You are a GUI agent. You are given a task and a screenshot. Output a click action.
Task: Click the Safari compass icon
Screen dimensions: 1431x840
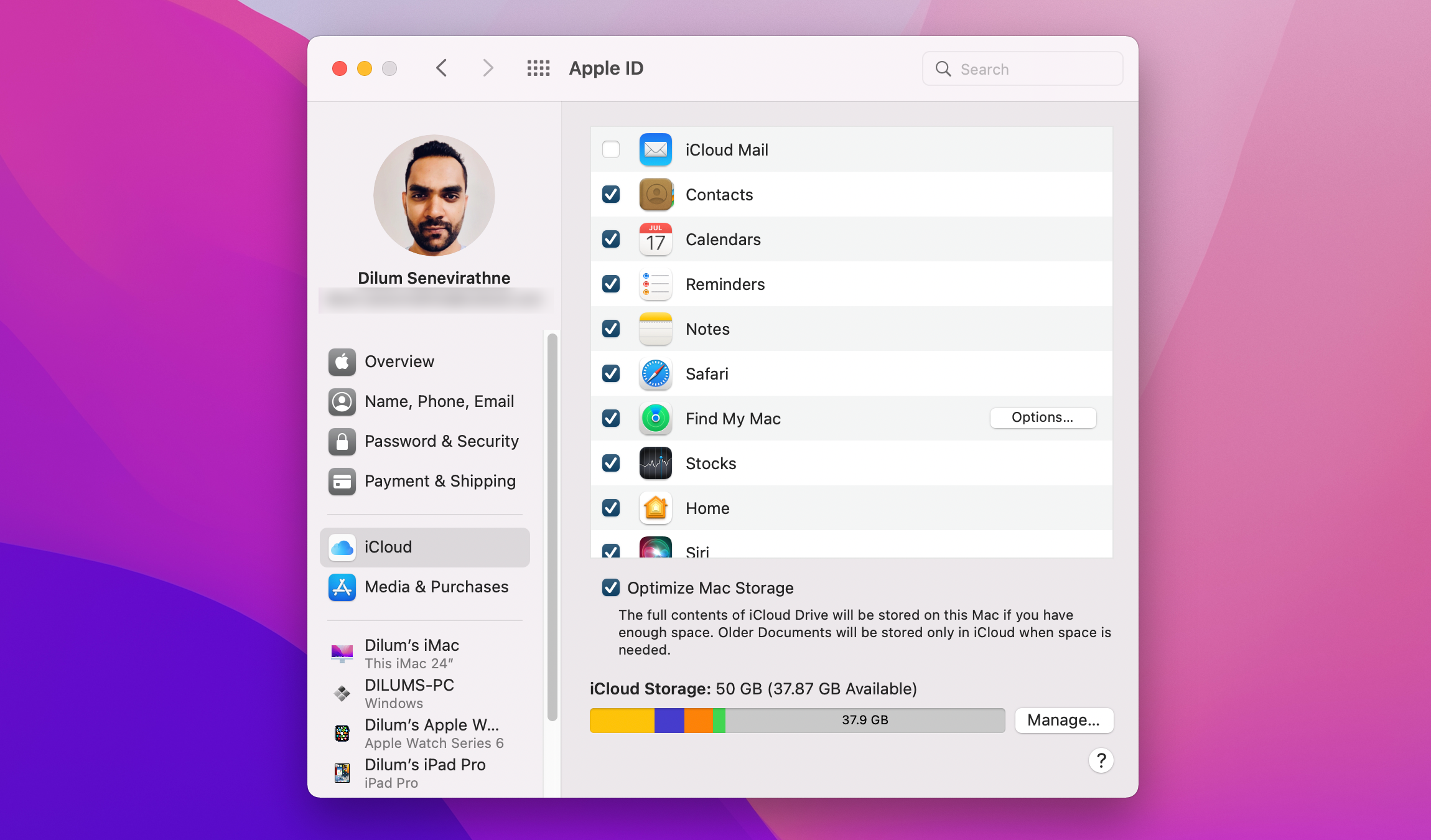coord(655,374)
